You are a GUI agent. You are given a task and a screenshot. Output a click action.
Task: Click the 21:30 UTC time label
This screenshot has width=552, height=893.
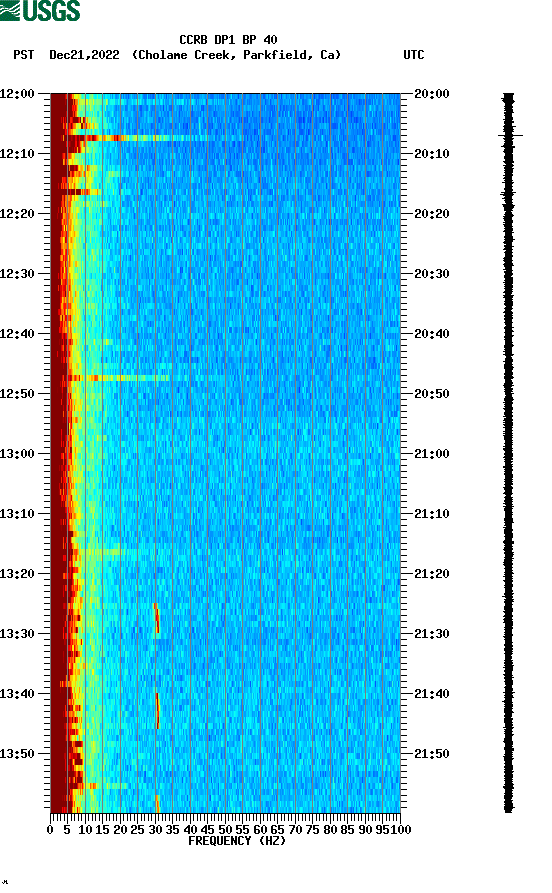click(432, 634)
